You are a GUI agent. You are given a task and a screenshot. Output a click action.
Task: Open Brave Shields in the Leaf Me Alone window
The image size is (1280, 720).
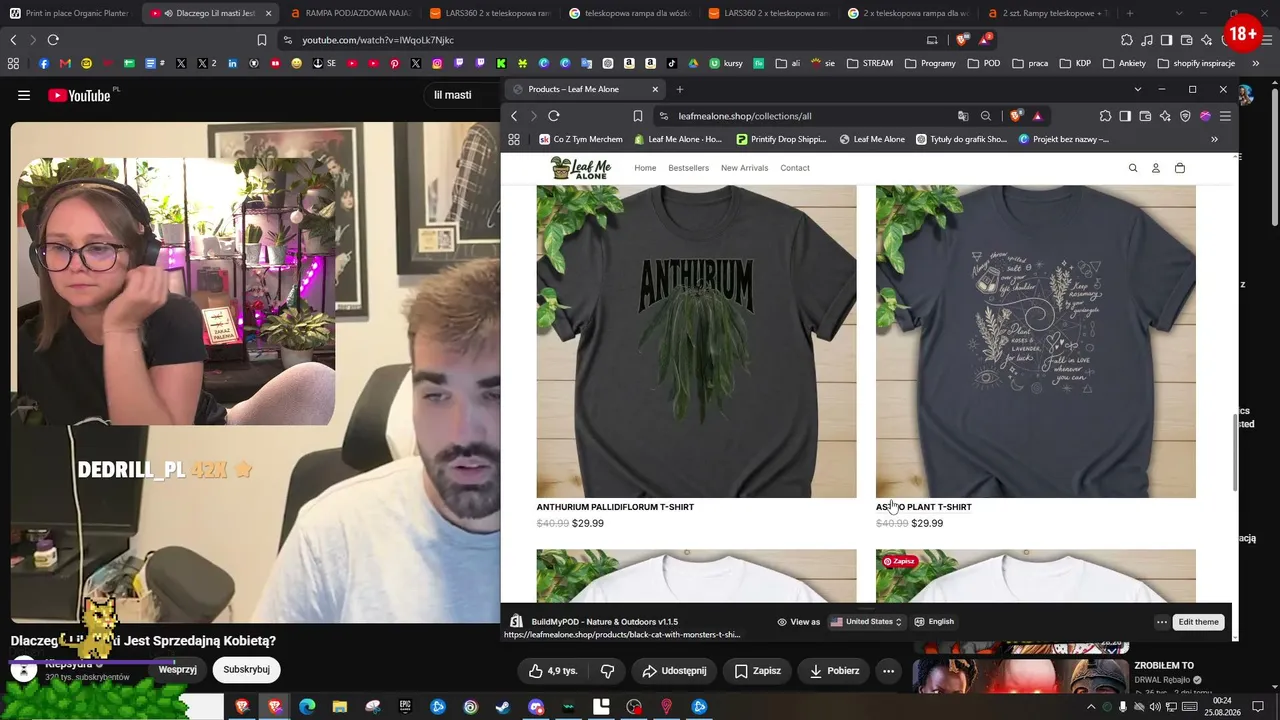1016,116
